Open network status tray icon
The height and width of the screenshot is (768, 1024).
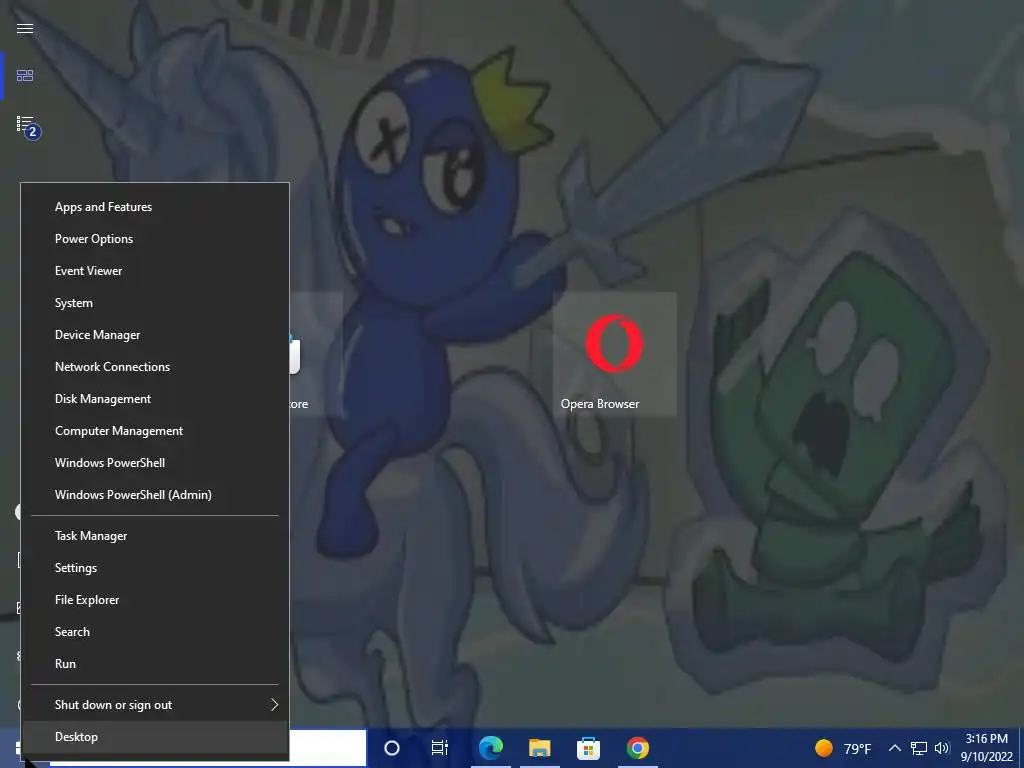(919, 748)
